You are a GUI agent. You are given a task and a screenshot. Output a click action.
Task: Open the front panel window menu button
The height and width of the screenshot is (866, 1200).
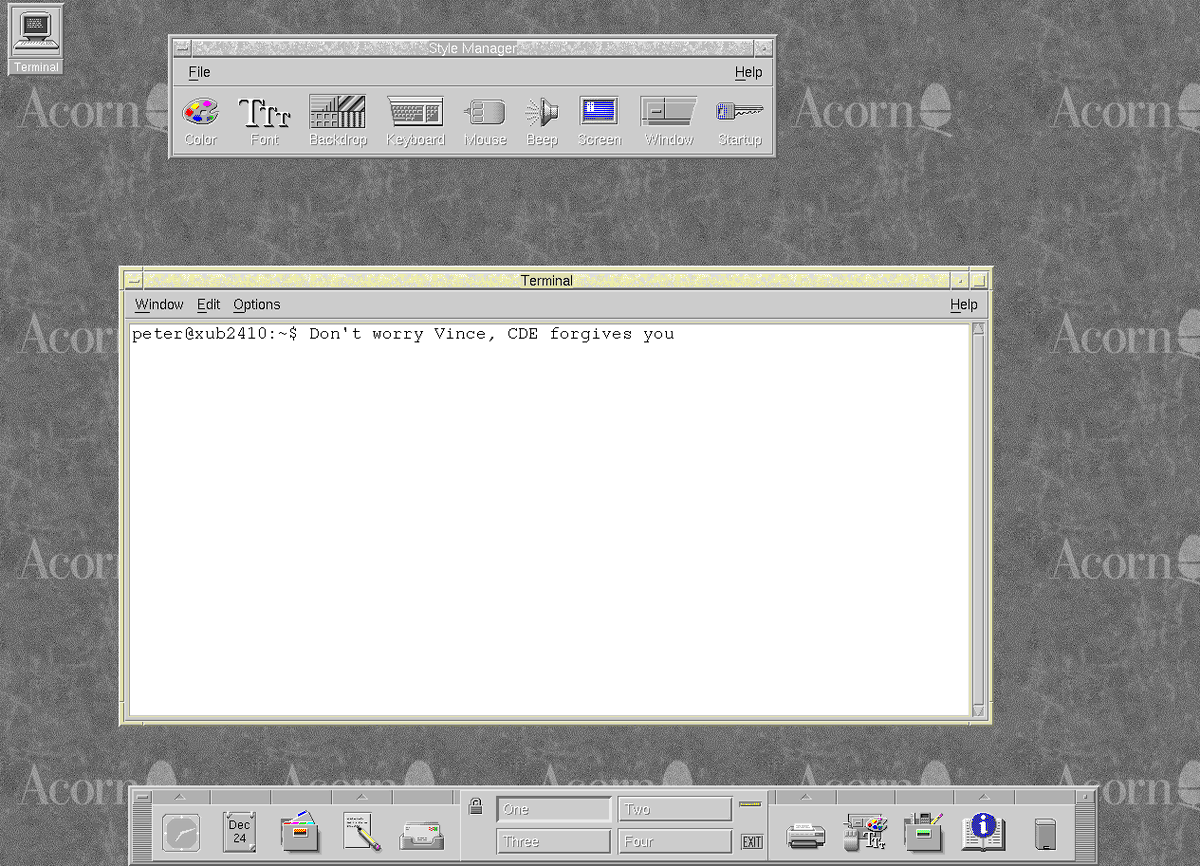click(141, 797)
